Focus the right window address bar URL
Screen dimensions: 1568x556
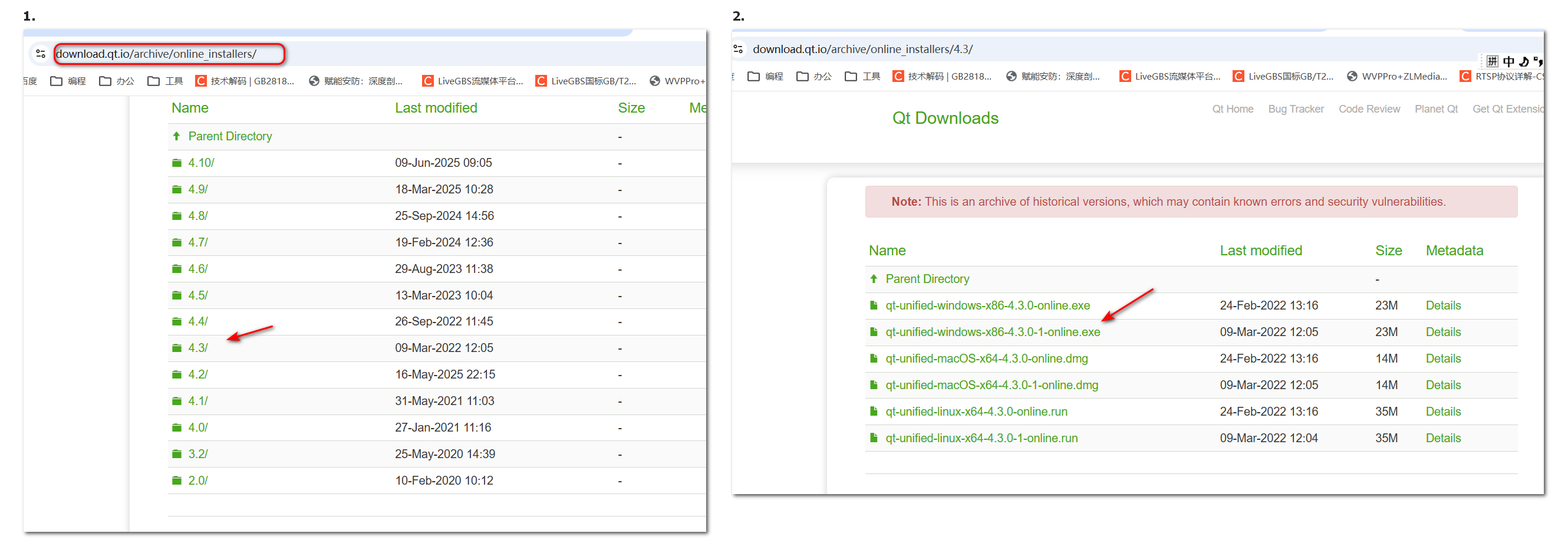coord(862,49)
